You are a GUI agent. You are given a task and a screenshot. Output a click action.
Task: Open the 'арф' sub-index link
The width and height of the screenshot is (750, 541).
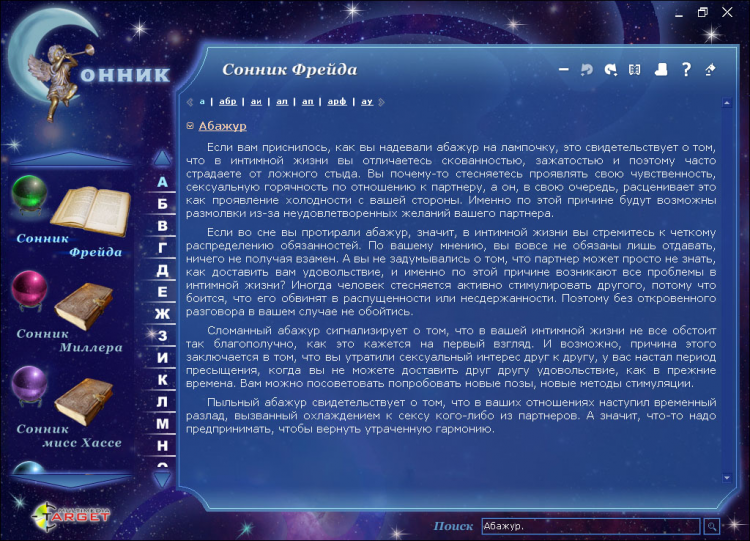(x=338, y=102)
